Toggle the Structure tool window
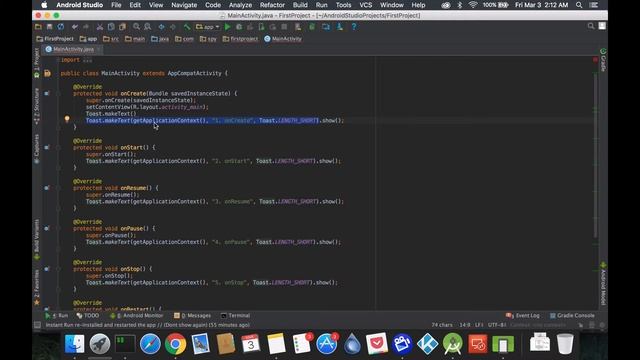 pyautogui.click(x=37, y=107)
